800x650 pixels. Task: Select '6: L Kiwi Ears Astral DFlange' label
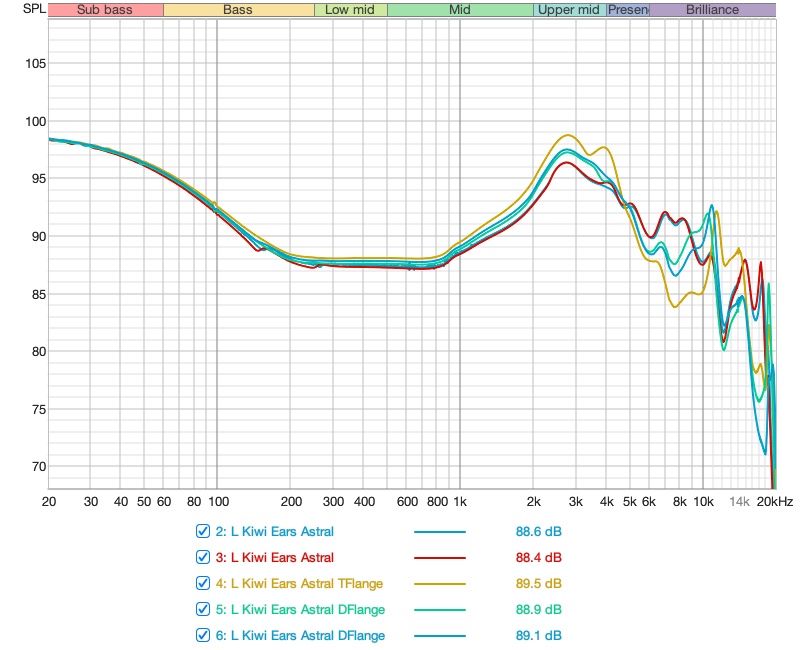click(x=300, y=636)
